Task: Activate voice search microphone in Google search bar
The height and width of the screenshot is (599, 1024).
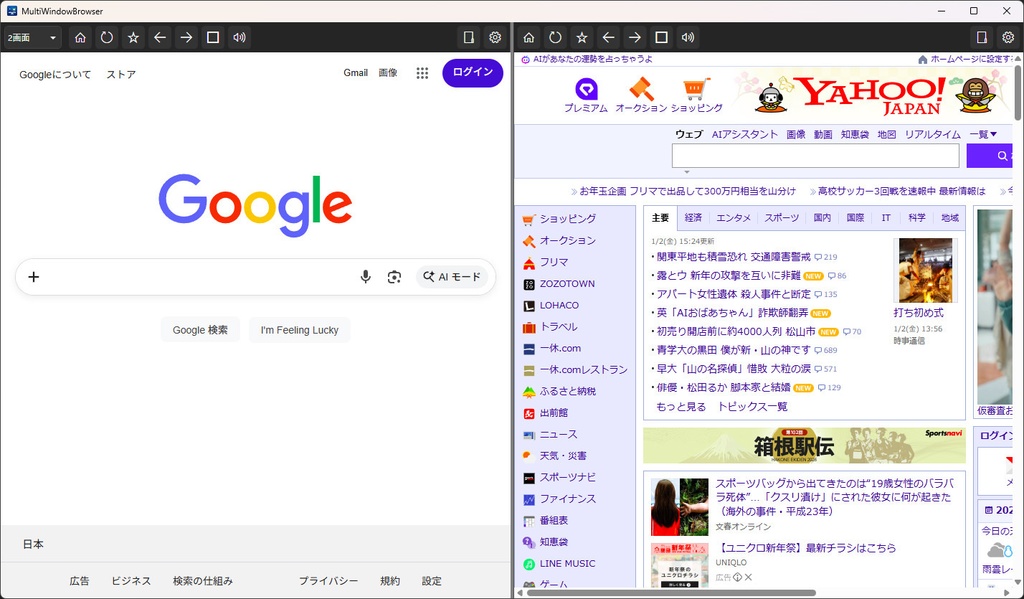Action: 366,276
